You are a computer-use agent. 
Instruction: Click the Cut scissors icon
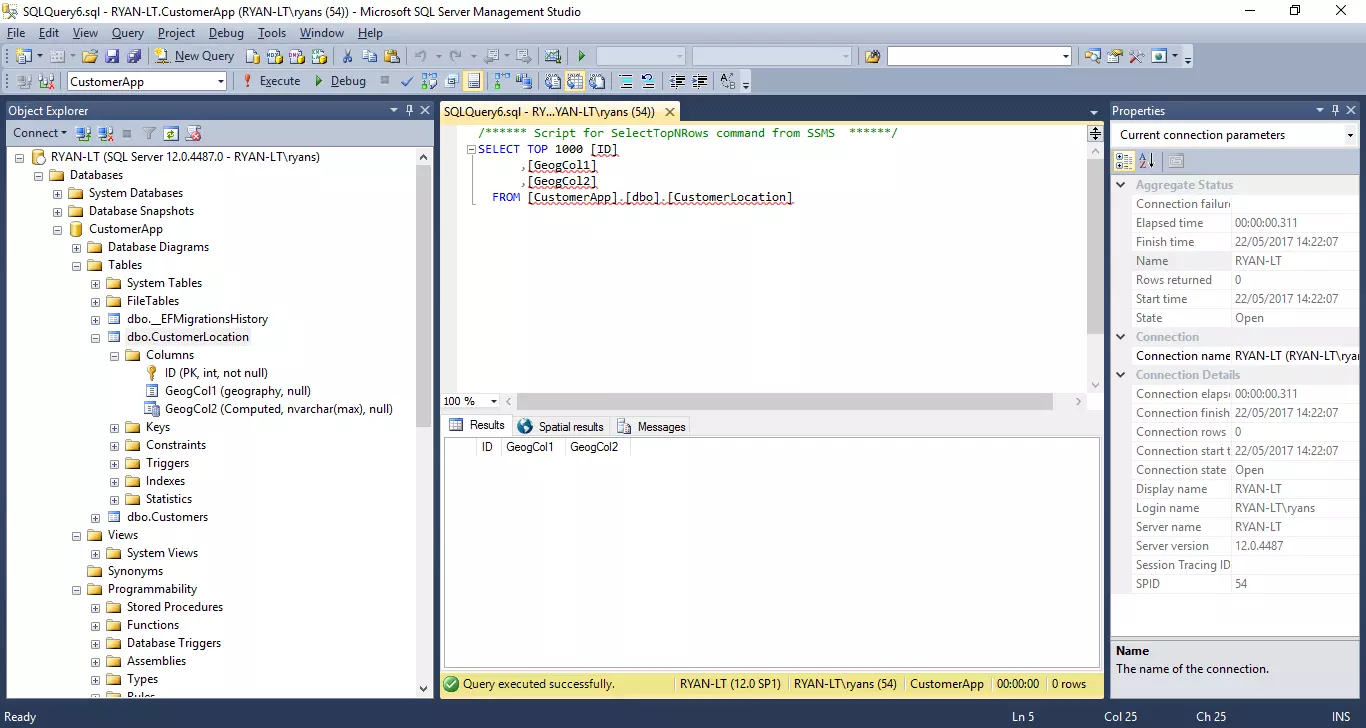347,56
